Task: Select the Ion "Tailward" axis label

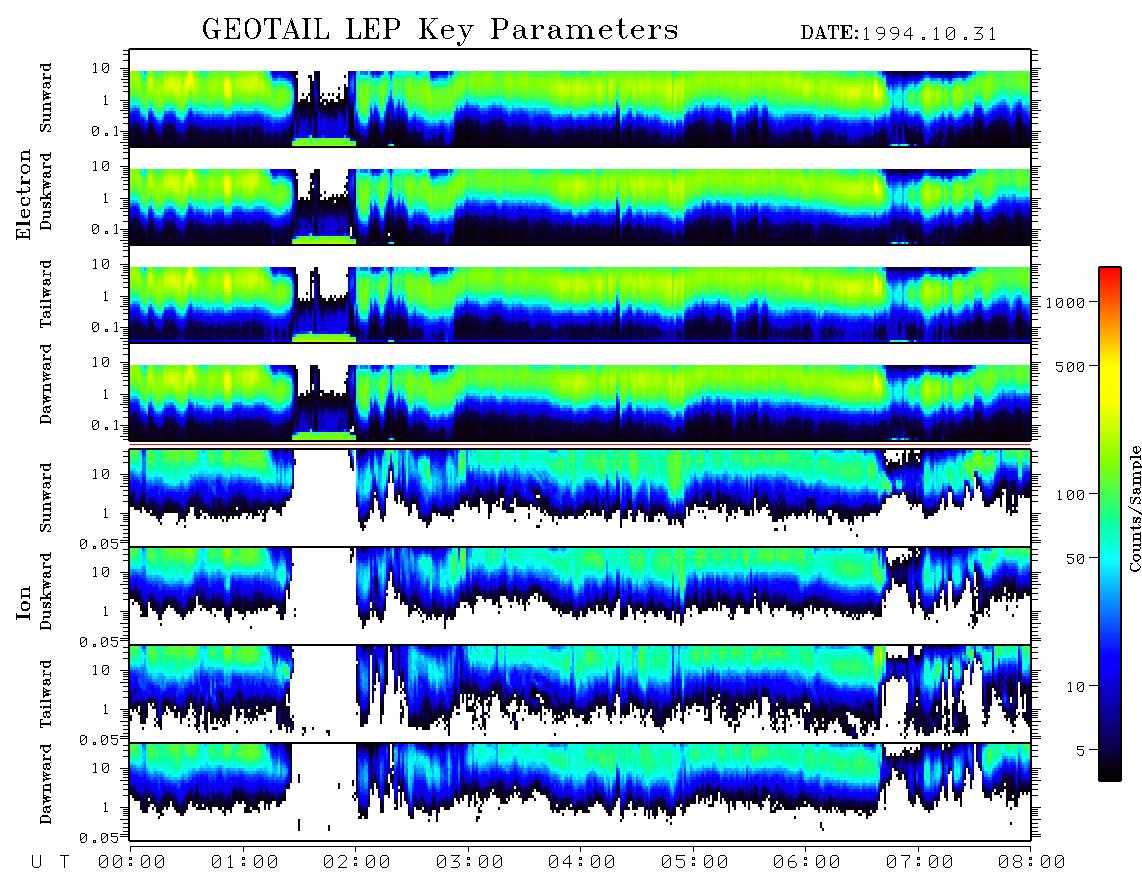Action: pyautogui.click(x=46, y=694)
